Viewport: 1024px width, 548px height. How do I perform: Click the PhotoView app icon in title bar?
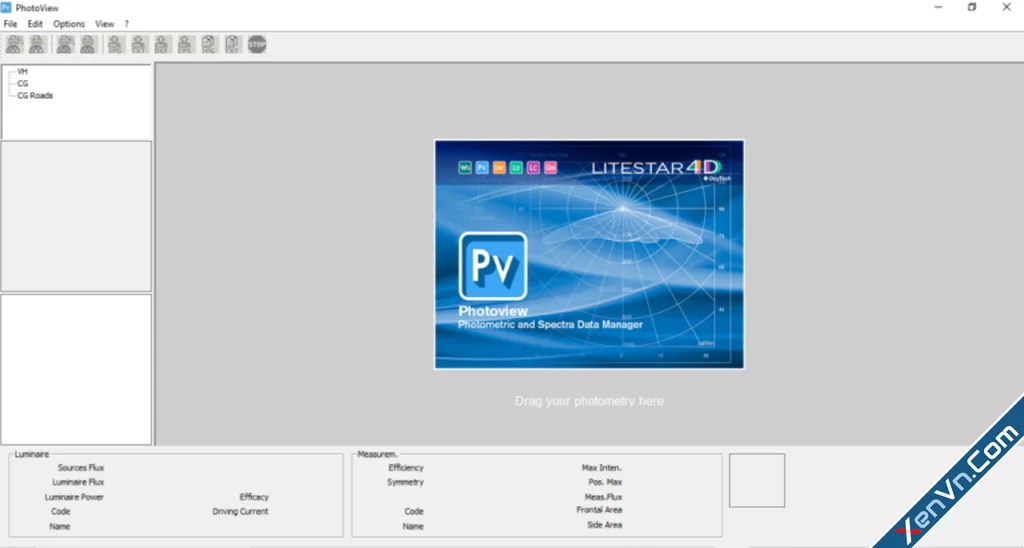click(6, 7)
